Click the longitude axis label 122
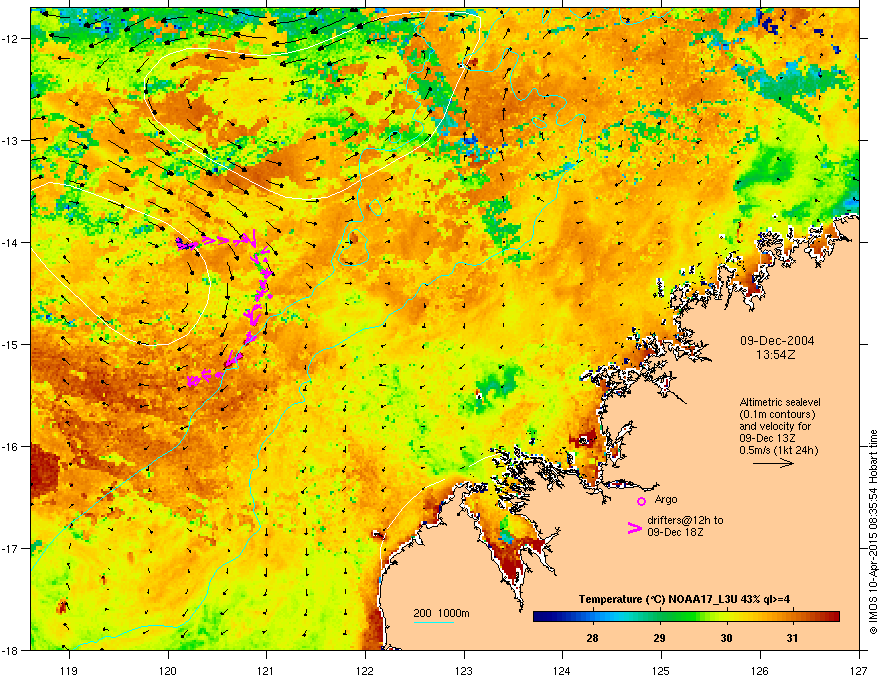This screenshot has height=680, width=880. [365, 670]
